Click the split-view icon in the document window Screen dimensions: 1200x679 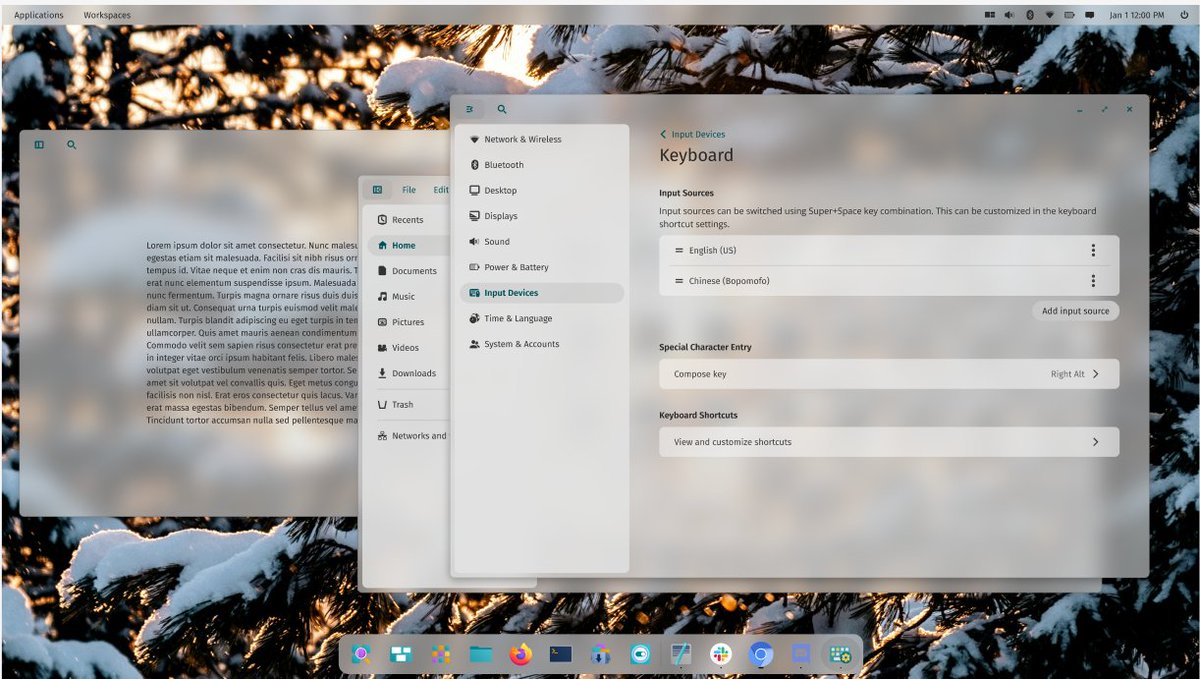tap(38, 144)
